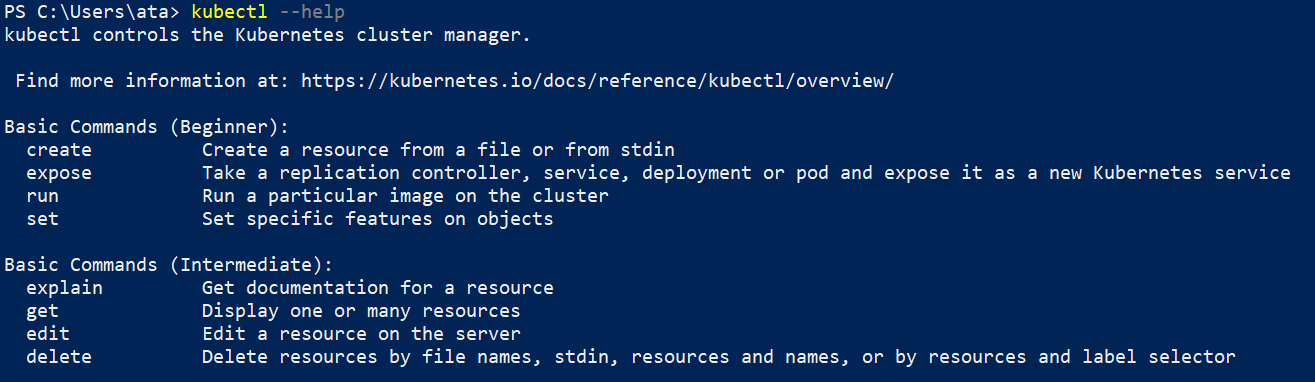
Task: Select the expose command name
Action: (59, 173)
